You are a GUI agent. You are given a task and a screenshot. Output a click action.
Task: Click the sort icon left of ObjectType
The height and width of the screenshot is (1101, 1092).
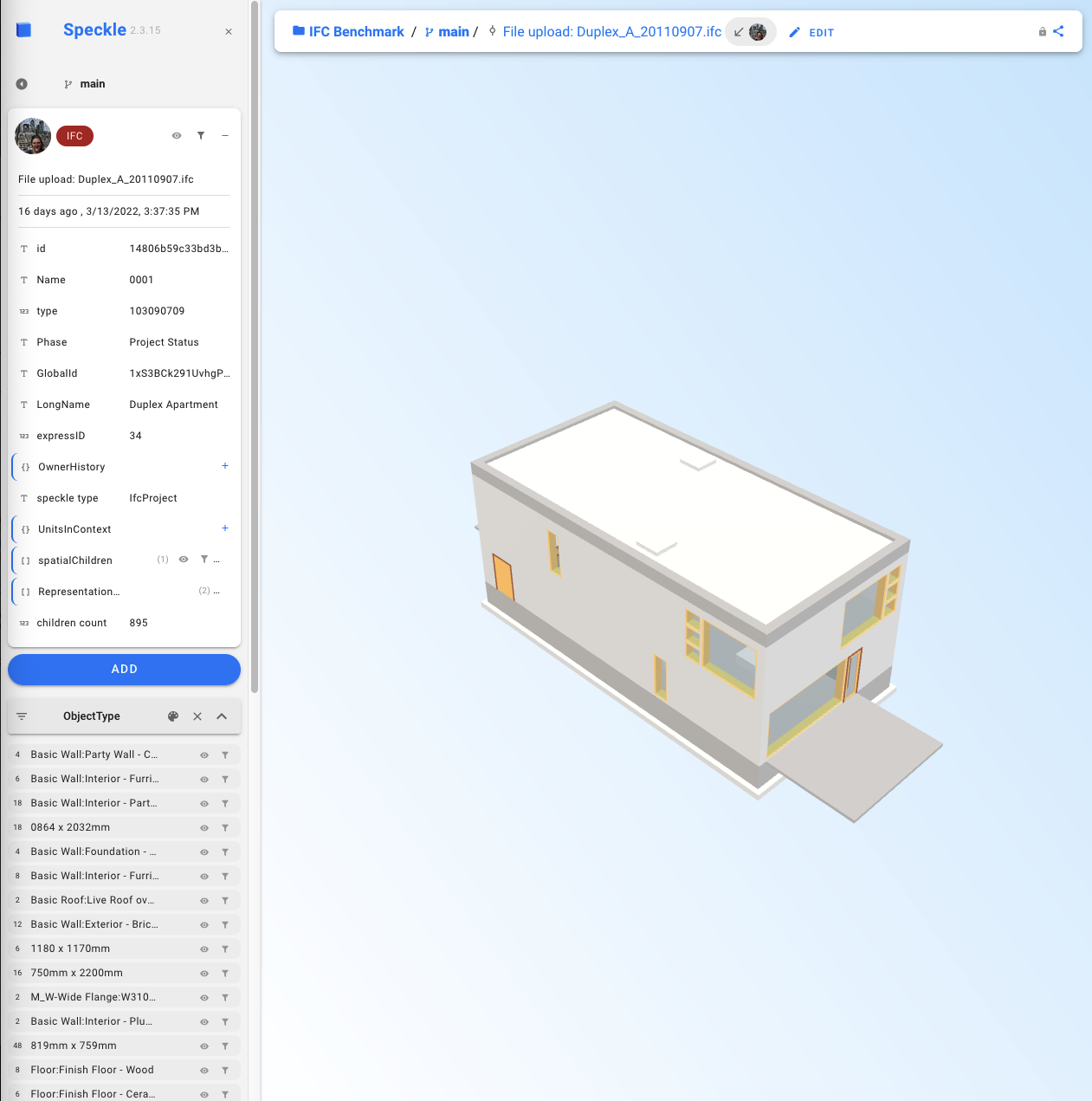click(x=22, y=716)
